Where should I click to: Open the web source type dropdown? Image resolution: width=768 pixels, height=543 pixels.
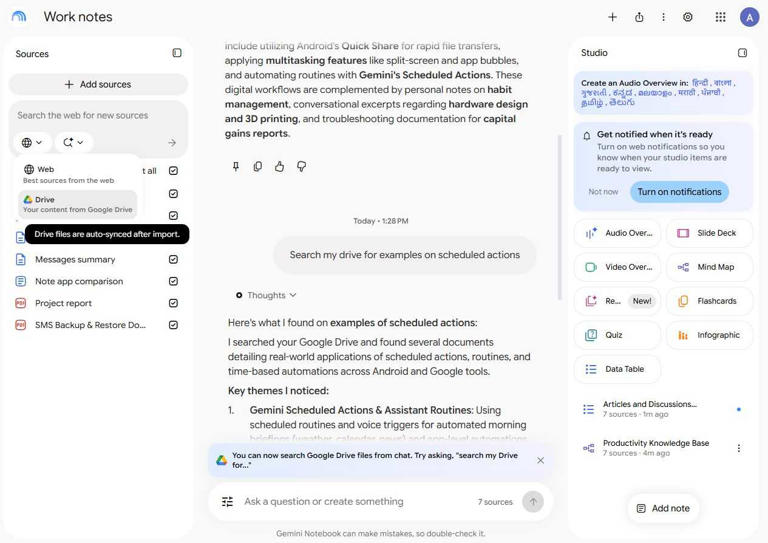(32, 142)
